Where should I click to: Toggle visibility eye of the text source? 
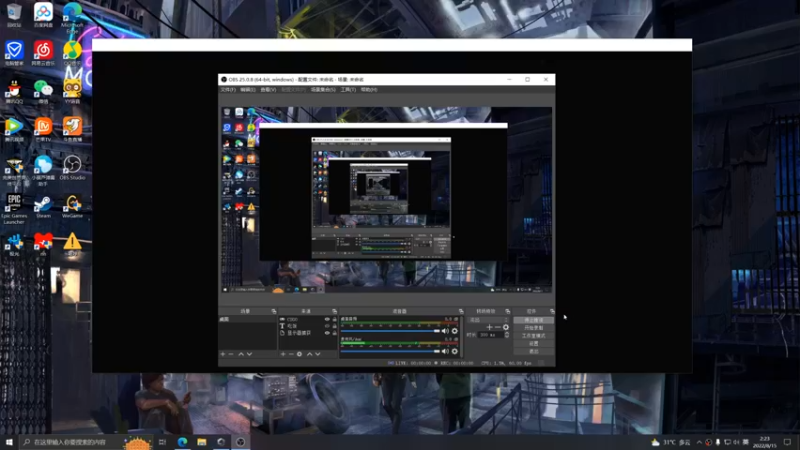pyautogui.click(x=327, y=326)
